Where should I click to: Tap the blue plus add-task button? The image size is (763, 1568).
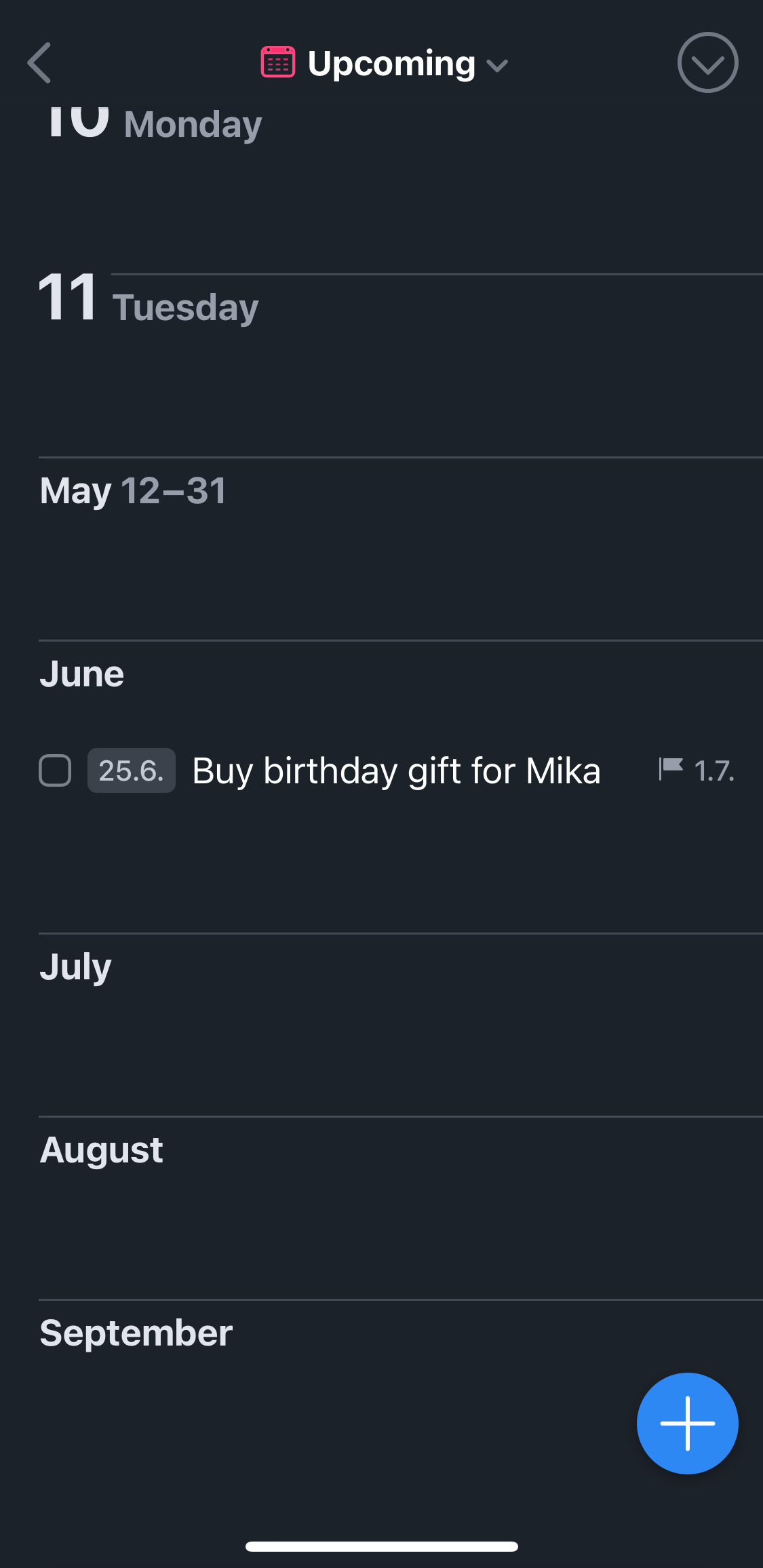pyautogui.click(x=687, y=1423)
